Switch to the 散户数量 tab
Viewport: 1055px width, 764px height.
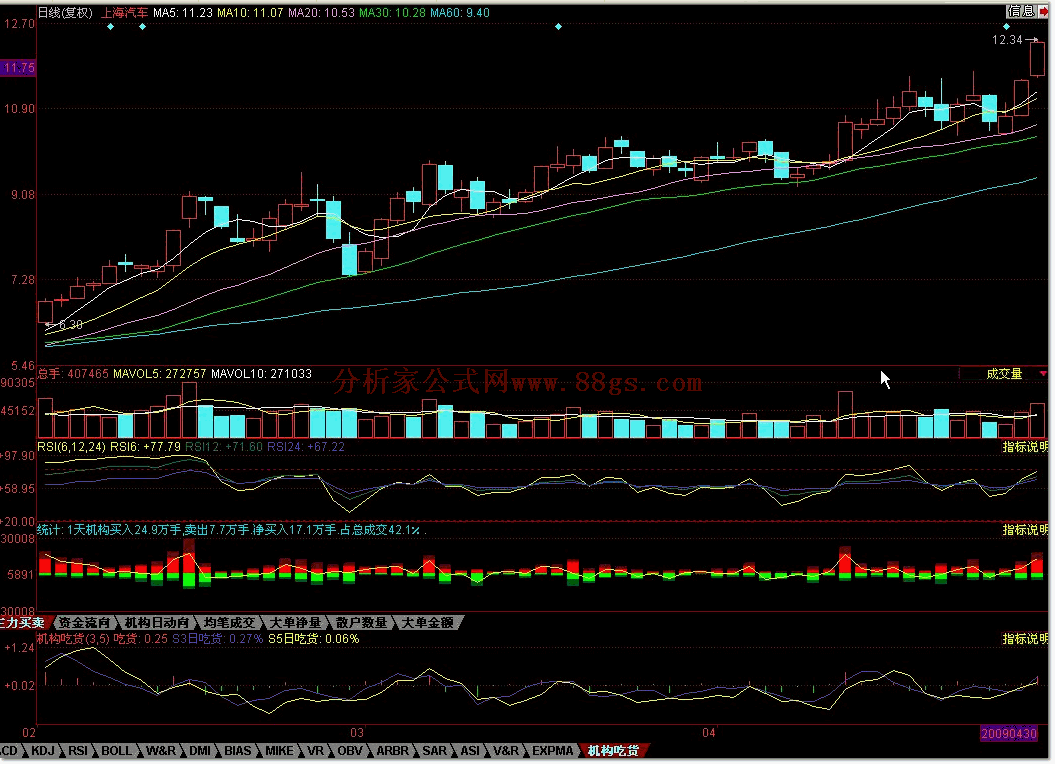tap(362, 623)
